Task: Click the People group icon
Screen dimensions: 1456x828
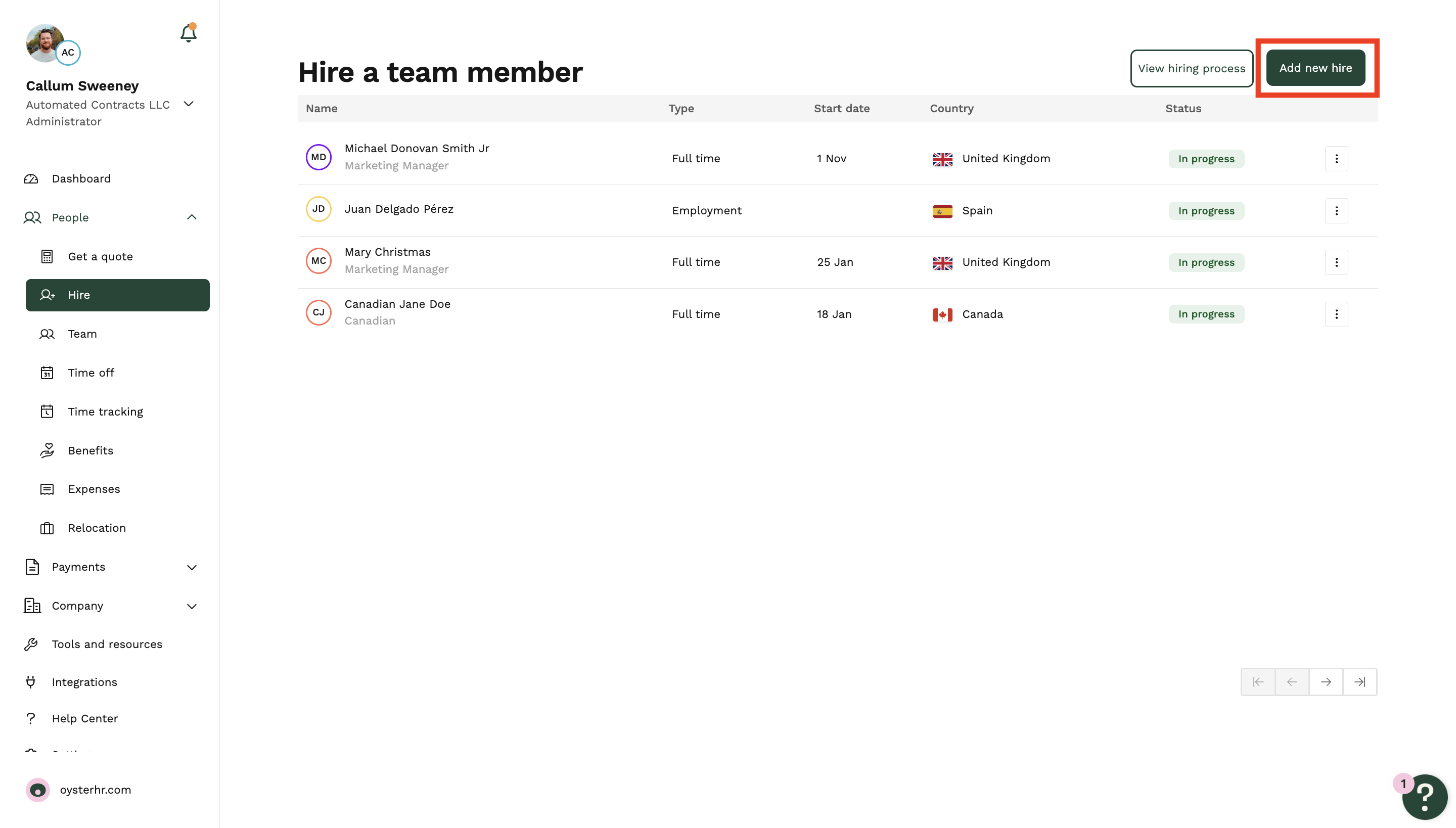Action: coord(32,217)
